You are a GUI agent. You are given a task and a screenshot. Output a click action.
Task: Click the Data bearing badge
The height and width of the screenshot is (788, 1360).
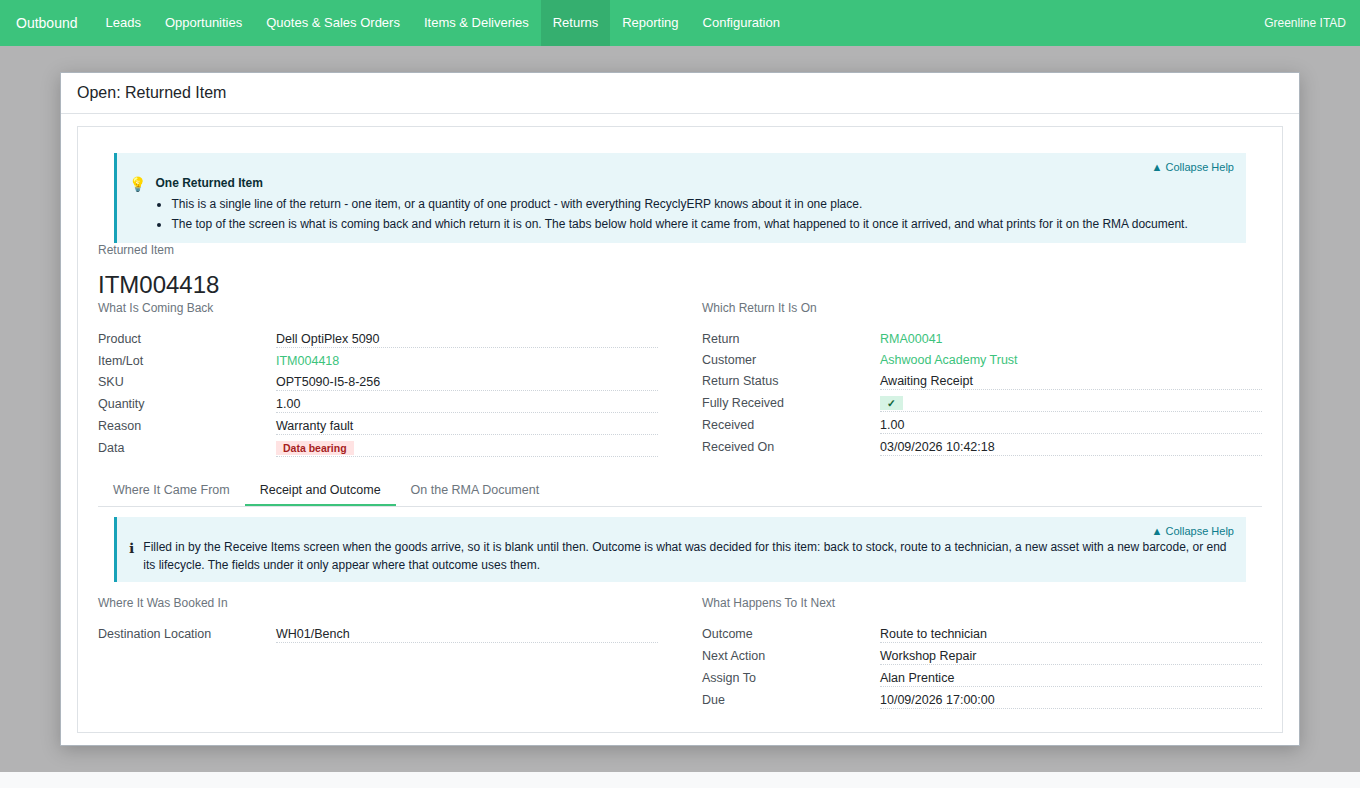pyautogui.click(x=315, y=448)
